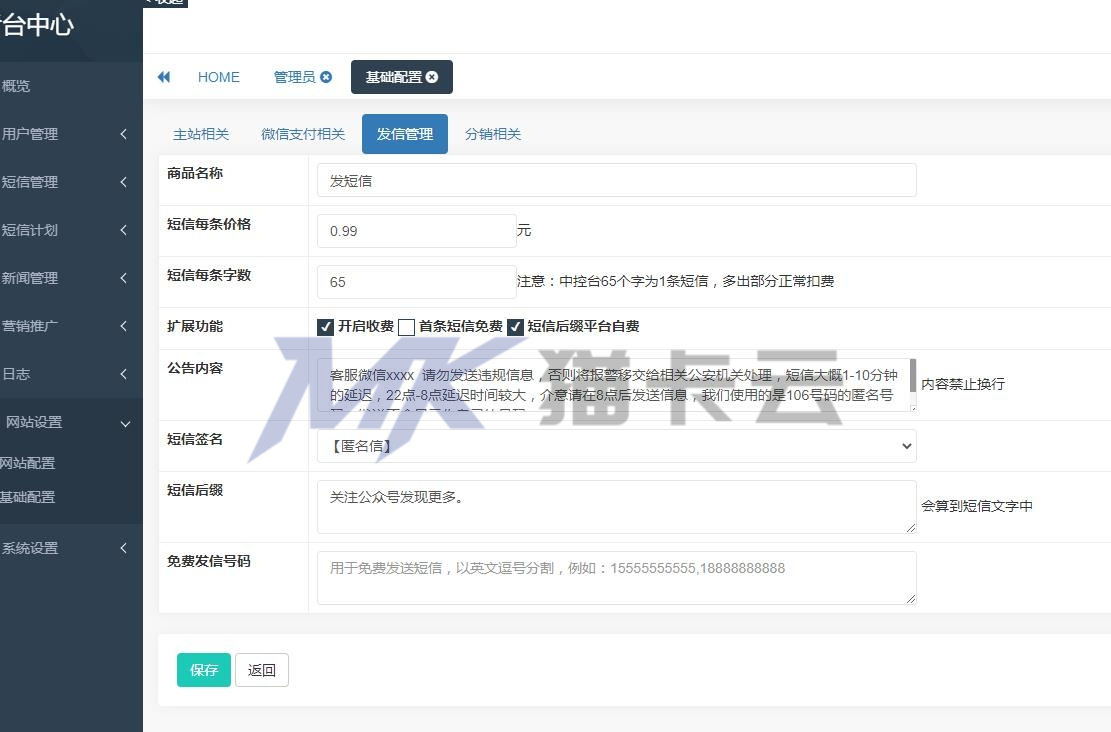Open 基础配置 in the sidebar submenu
Image resolution: width=1111 pixels, height=732 pixels.
pyautogui.click(x=28, y=497)
